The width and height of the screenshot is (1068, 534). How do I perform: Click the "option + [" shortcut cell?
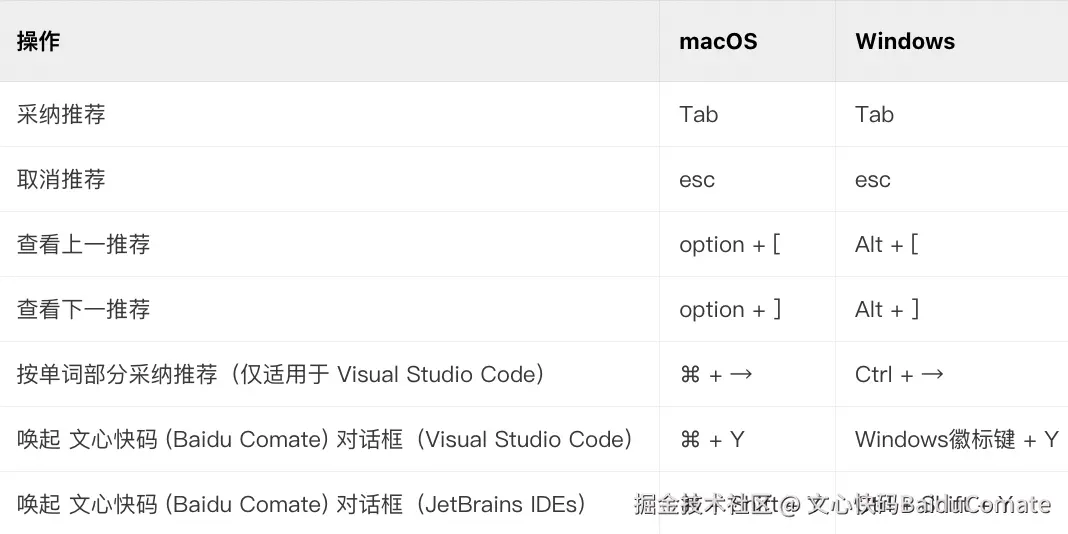729,245
